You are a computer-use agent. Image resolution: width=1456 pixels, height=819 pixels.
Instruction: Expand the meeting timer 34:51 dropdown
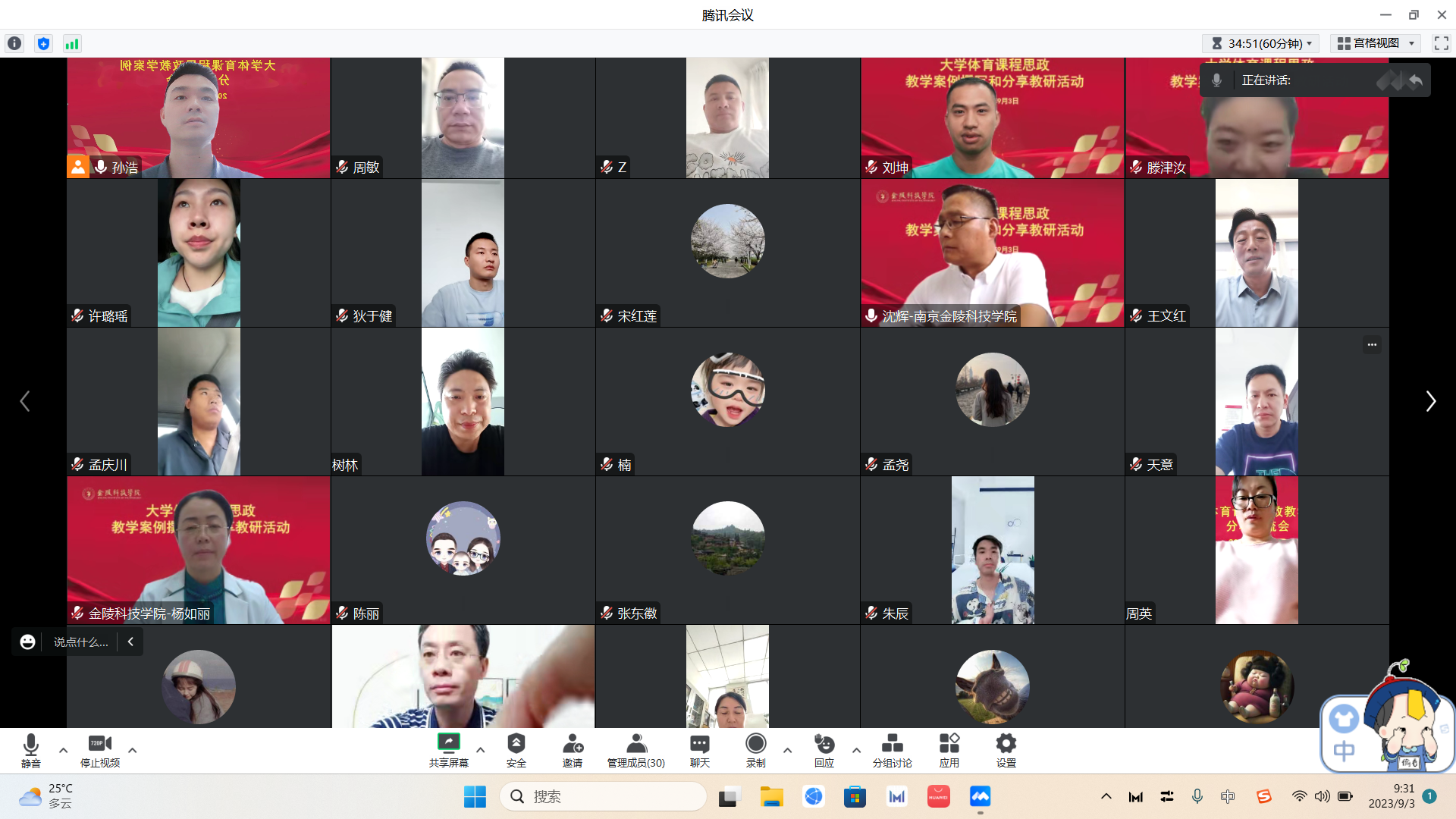(x=1262, y=43)
